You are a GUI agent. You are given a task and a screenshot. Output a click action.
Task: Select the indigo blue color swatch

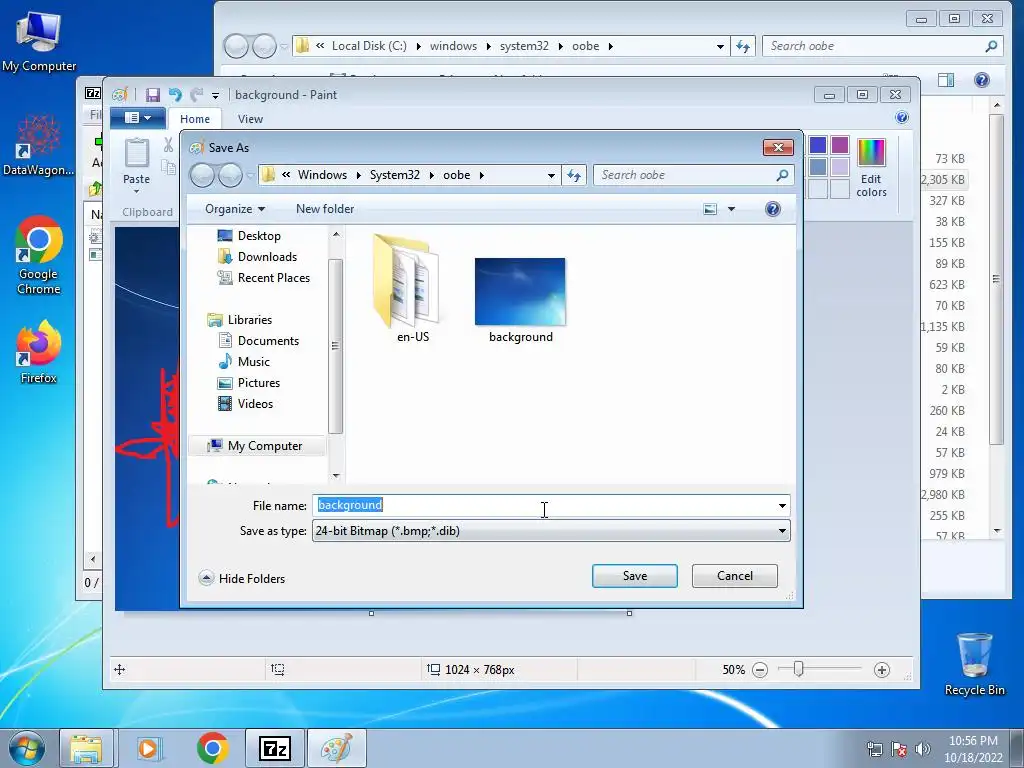coord(818,145)
